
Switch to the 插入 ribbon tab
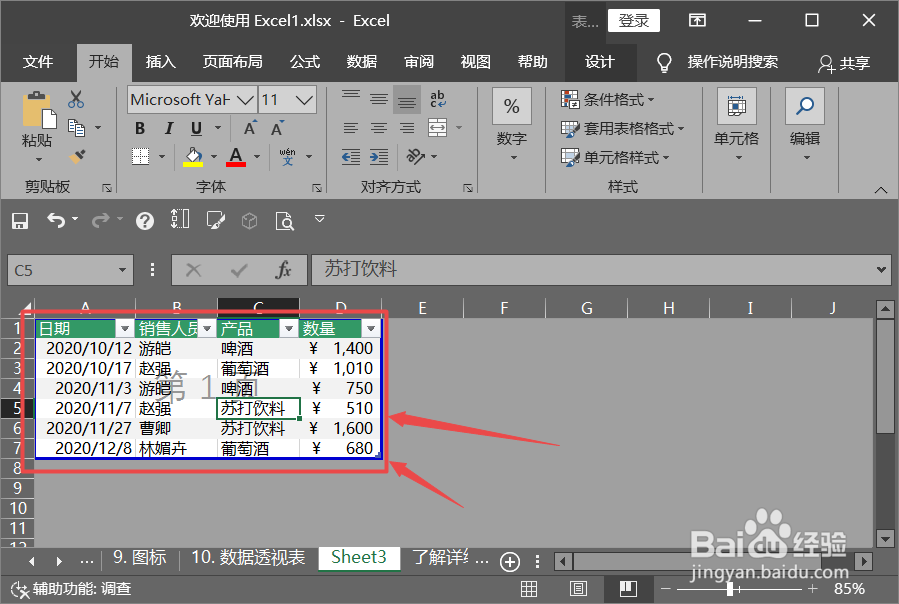pos(160,61)
